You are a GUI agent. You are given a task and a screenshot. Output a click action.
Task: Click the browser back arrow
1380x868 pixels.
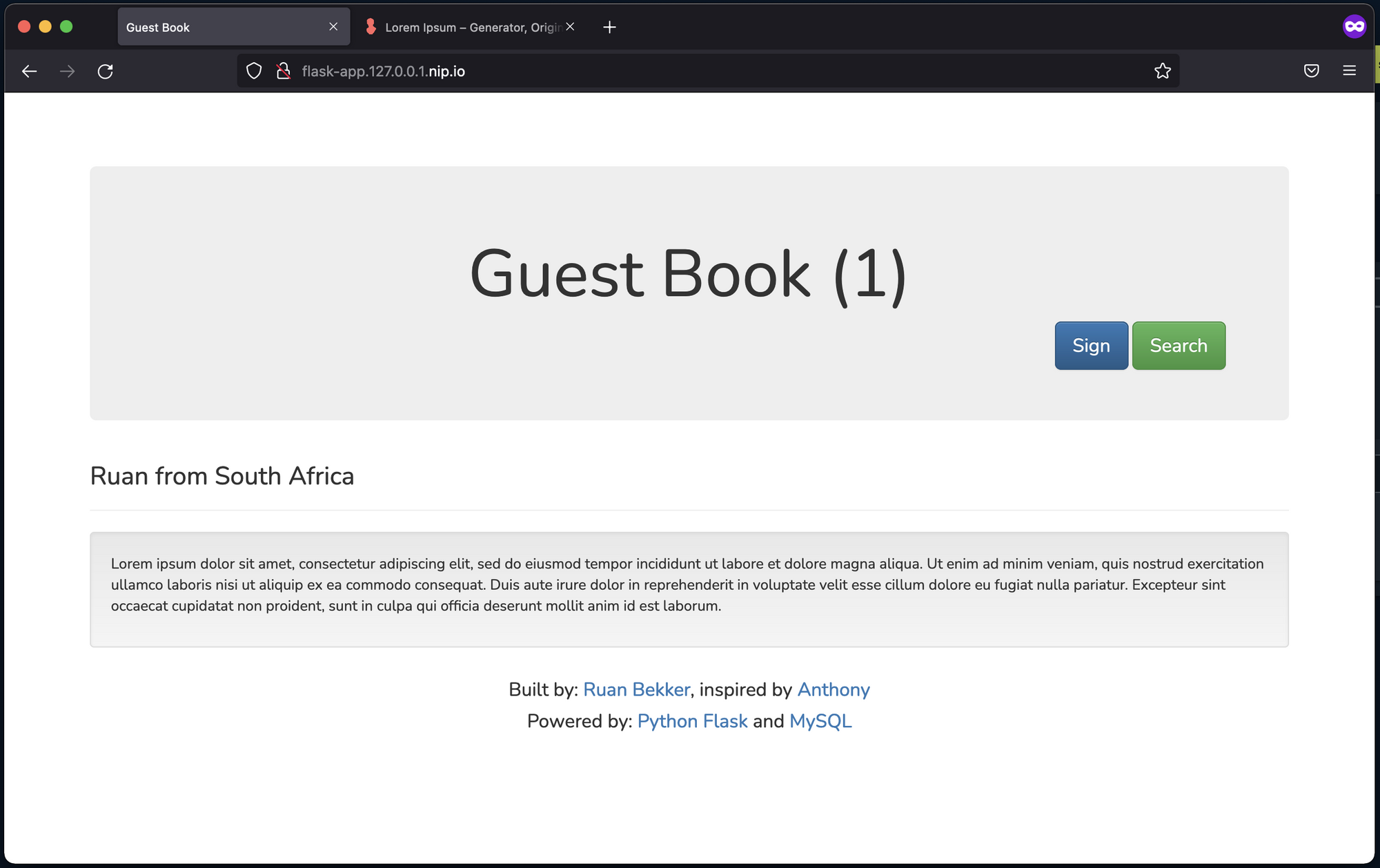pyautogui.click(x=29, y=71)
